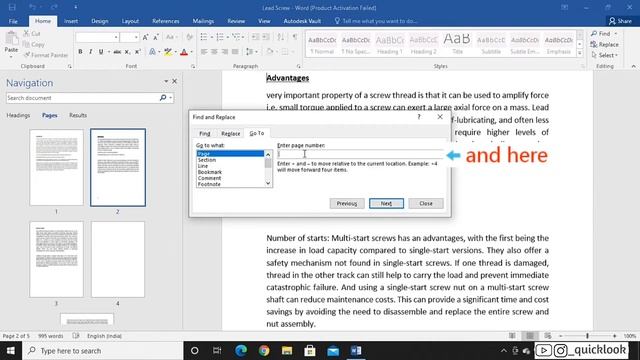Image resolution: width=640 pixels, height=360 pixels.
Task: Switch to the Design ribbon tab
Action: tap(100, 21)
